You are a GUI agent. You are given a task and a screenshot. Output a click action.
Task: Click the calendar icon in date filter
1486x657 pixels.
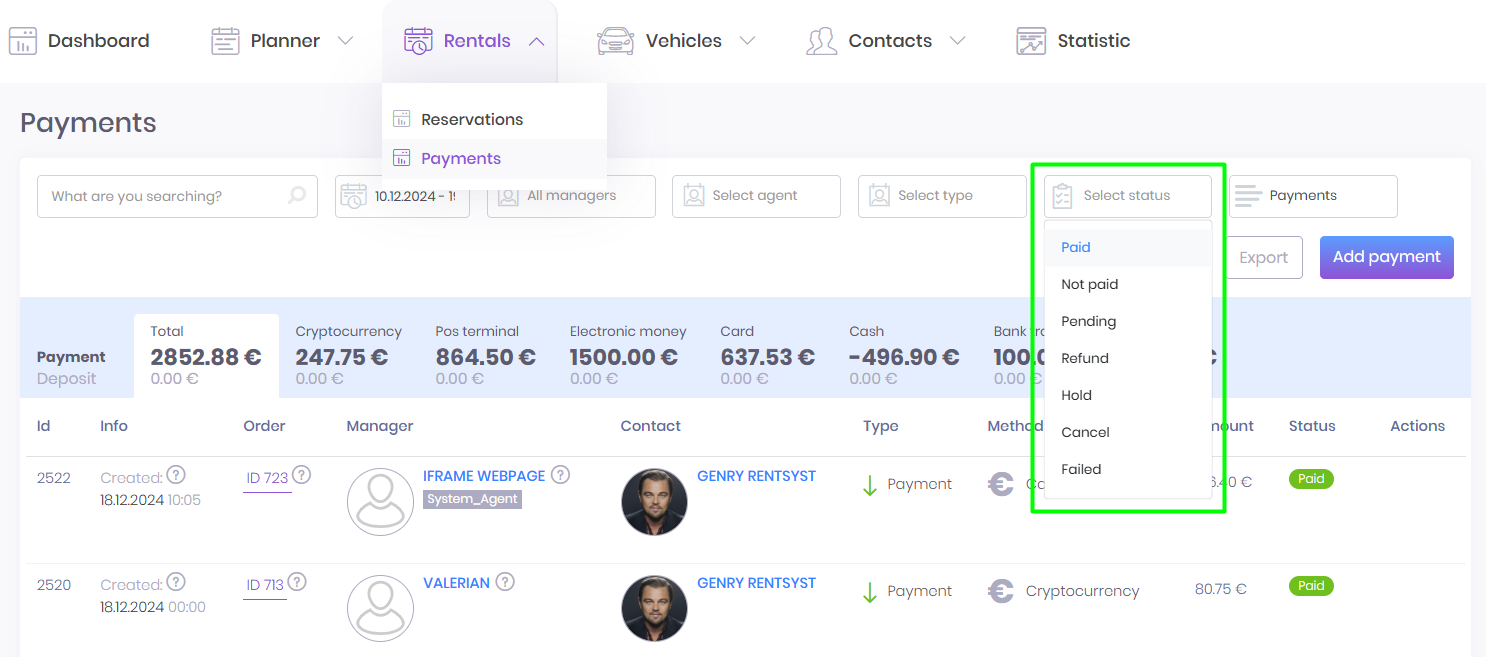coord(352,196)
